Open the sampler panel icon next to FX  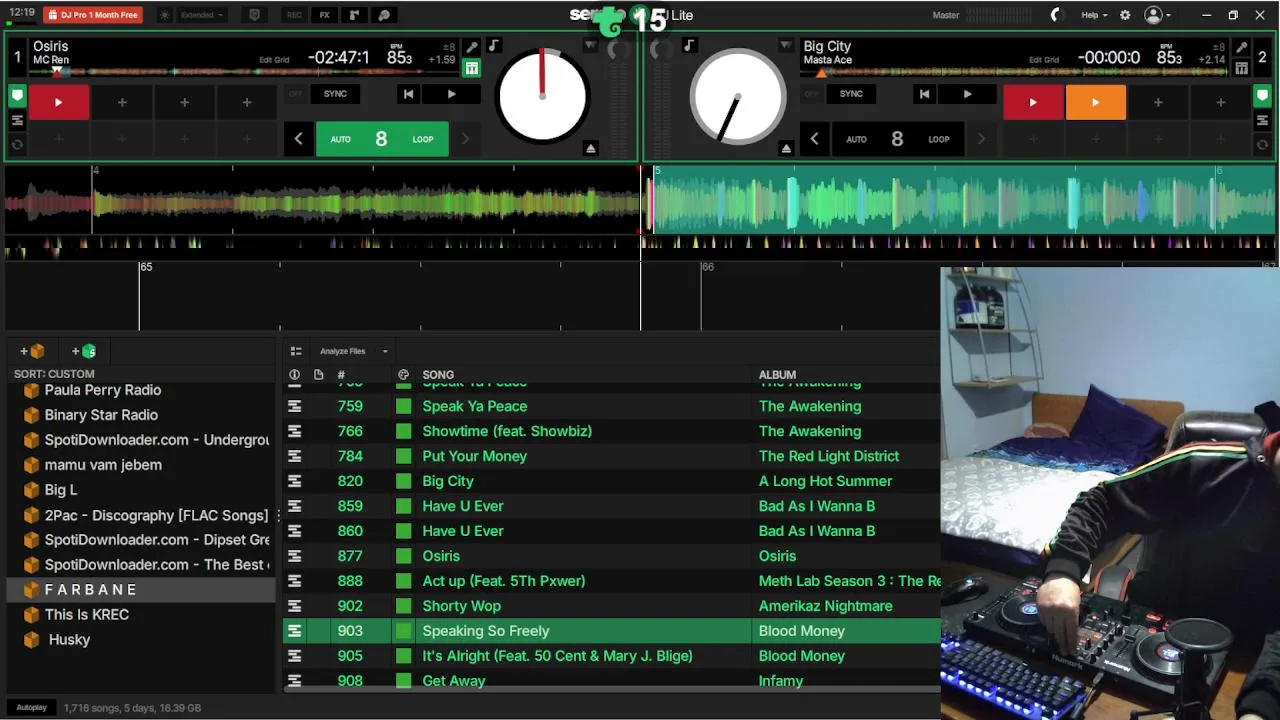point(354,15)
